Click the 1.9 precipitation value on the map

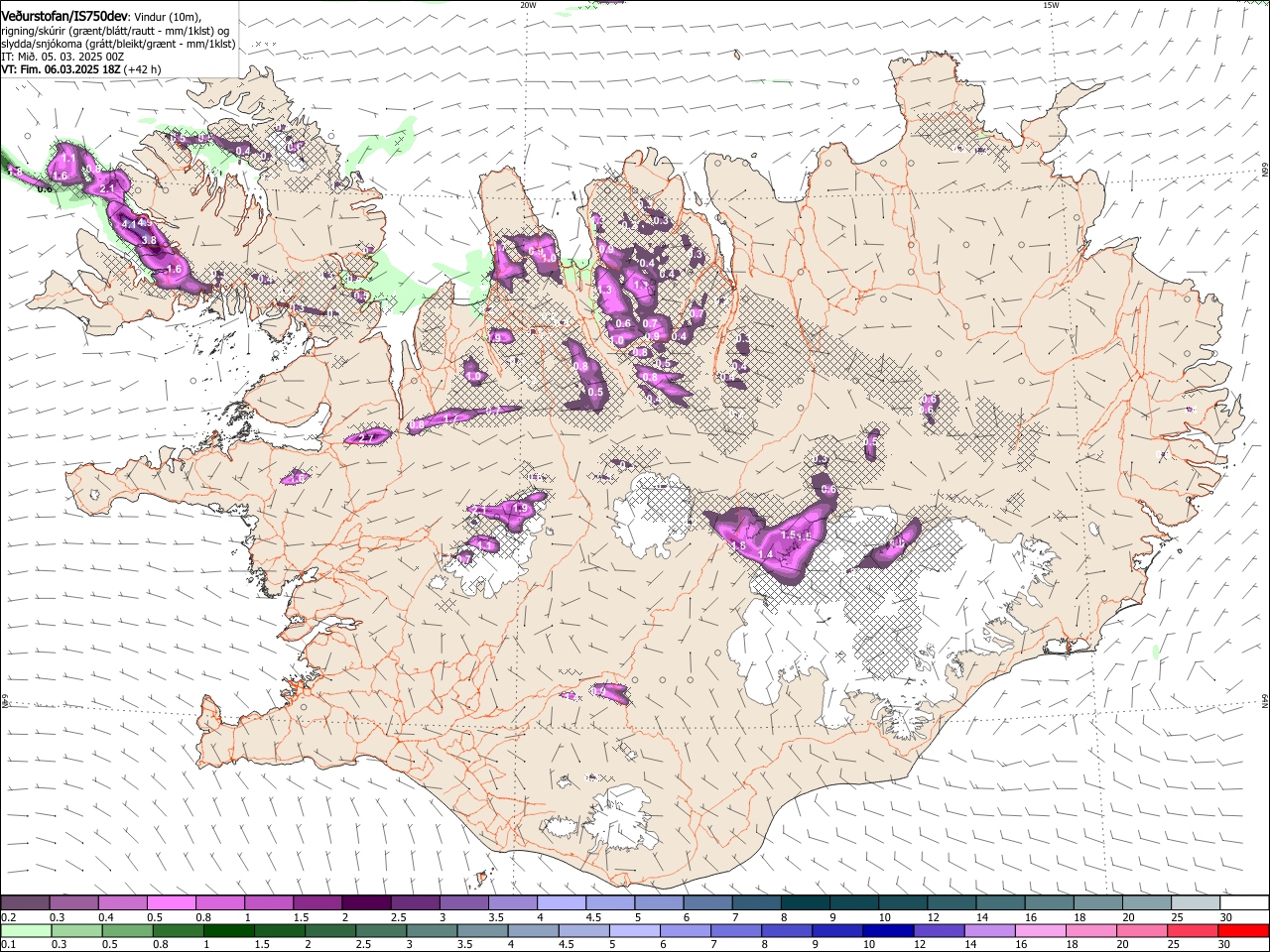(520, 508)
